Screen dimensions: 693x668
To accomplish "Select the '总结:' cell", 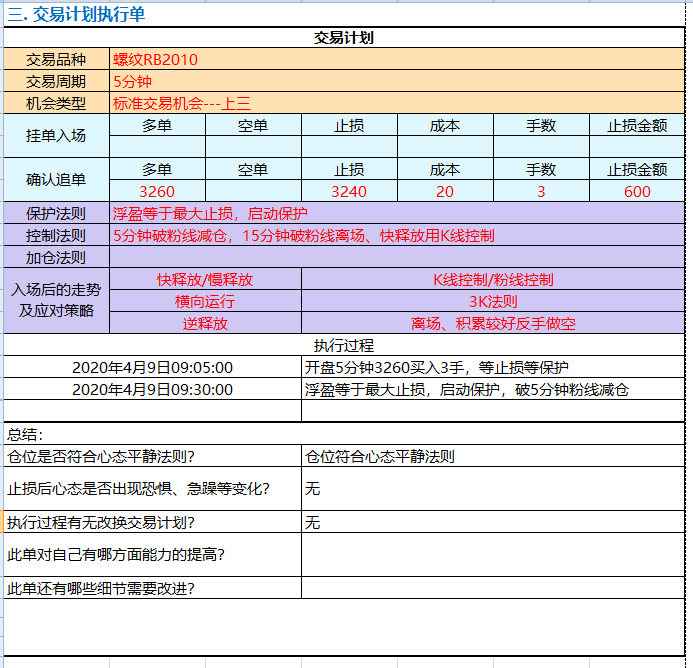I will click(344, 434).
